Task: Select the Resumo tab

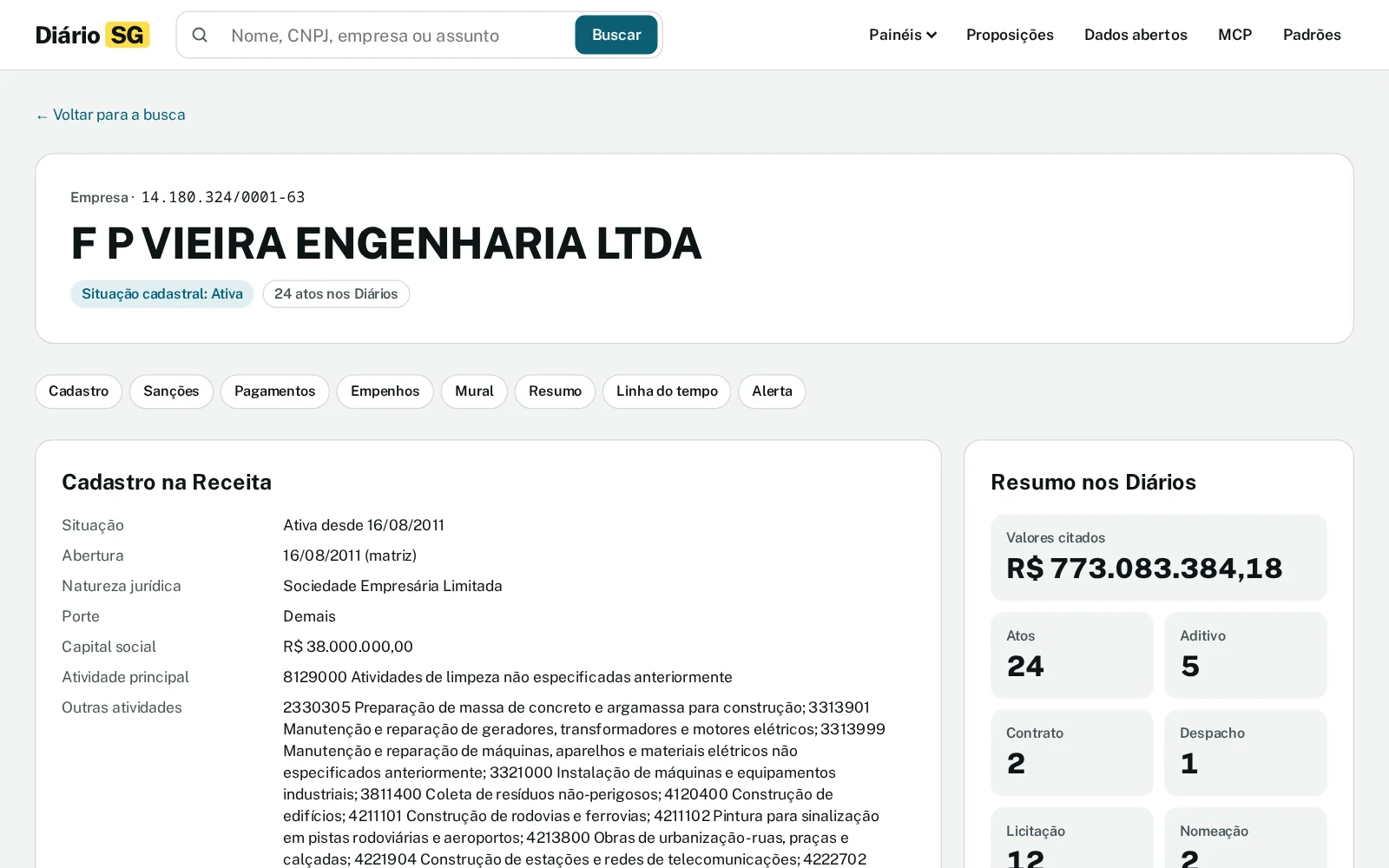Action: click(x=555, y=391)
